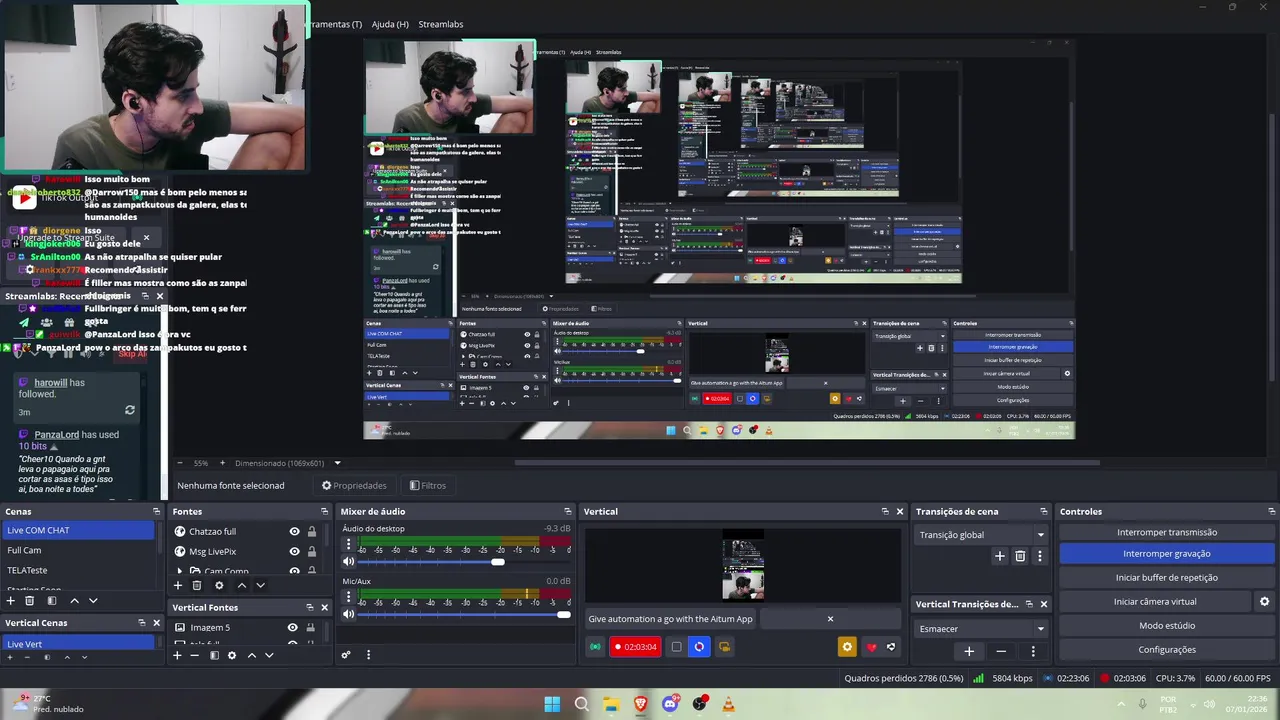The image size is (1280, 720).
Task: Expand the Cam Comp group in Fontes
Action: [180, 572]
